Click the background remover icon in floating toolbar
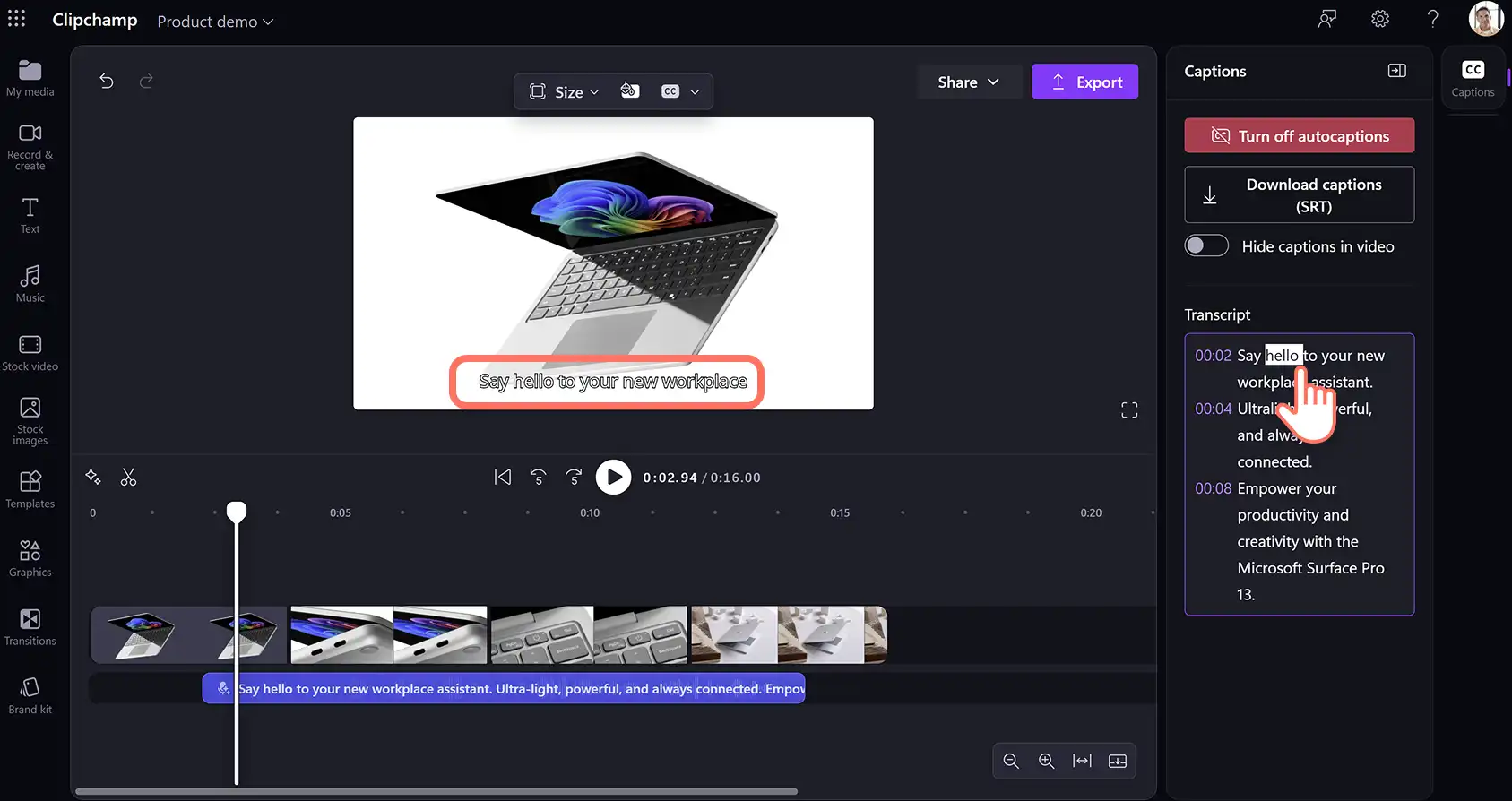This screenshot has width=1512, height=801. [630, 90]
